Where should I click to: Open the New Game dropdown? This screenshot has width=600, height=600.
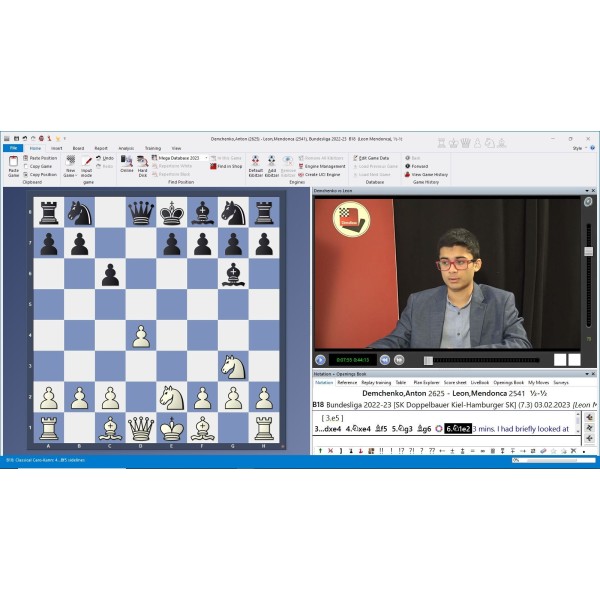tap(70, 166)
